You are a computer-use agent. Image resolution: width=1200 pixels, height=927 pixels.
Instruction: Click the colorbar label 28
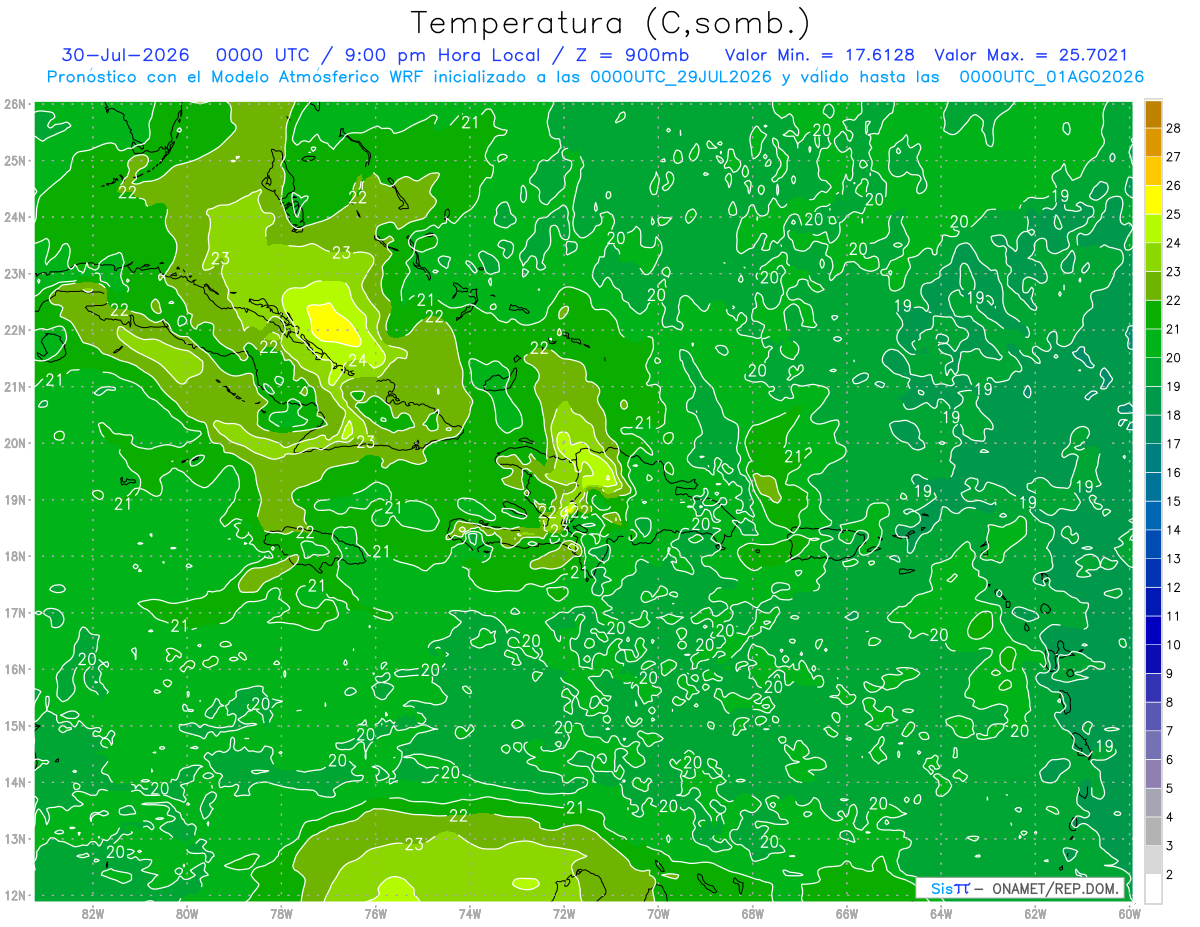pos(1174,128)
